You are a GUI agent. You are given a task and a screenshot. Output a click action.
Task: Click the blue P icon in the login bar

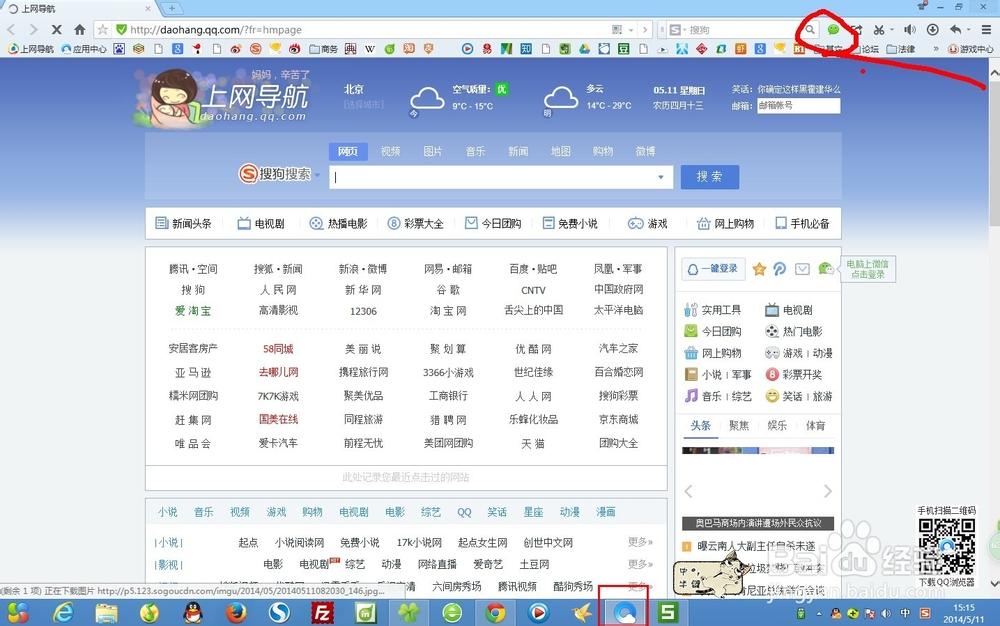coord(779,269)
